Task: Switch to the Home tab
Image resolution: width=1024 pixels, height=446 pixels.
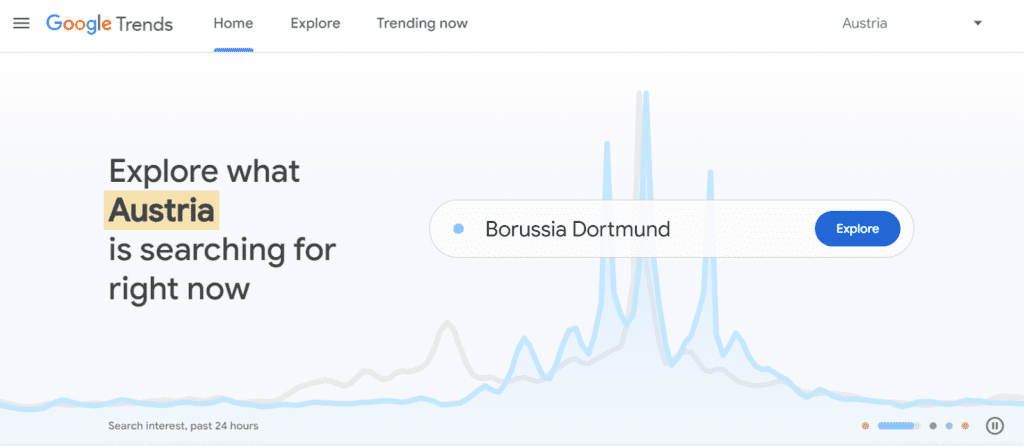Action: 233,23
